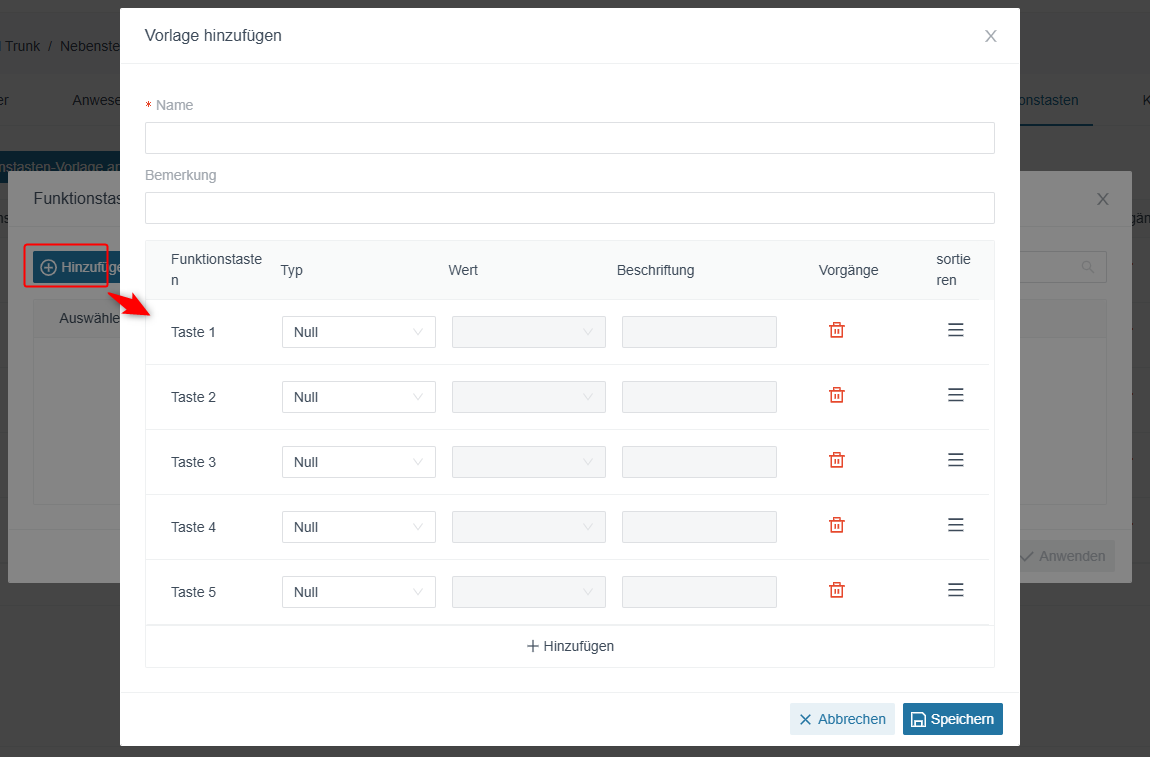The image size is (1150, 757).
Task: Open the Typ dropdown for Taste 3
Action: pos(359,462)
